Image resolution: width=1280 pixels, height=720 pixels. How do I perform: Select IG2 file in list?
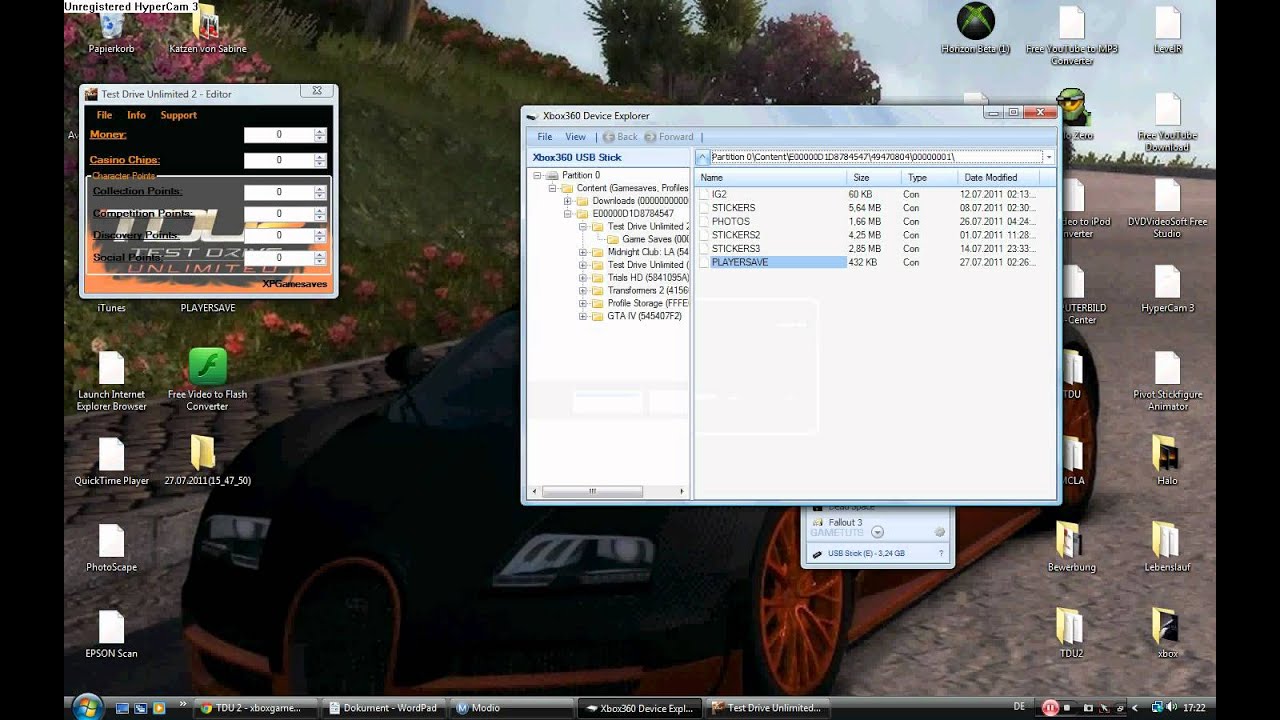[x=719, y=194]
